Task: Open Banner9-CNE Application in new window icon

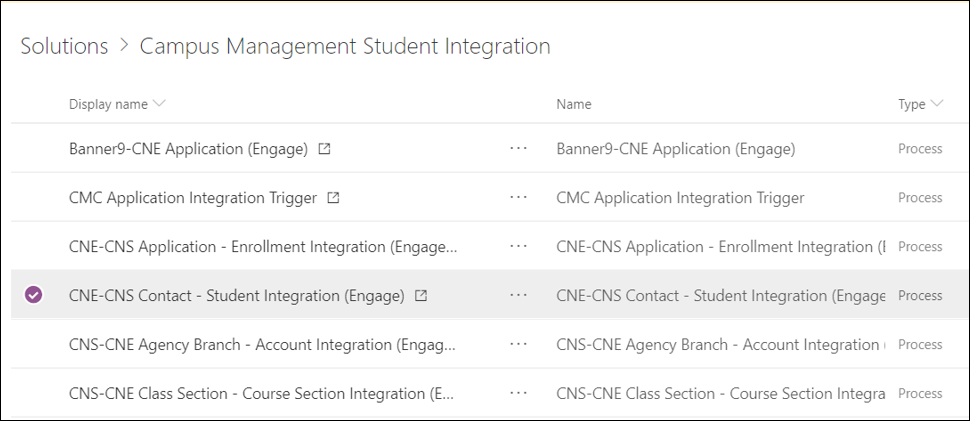Action: click(324, 149)
